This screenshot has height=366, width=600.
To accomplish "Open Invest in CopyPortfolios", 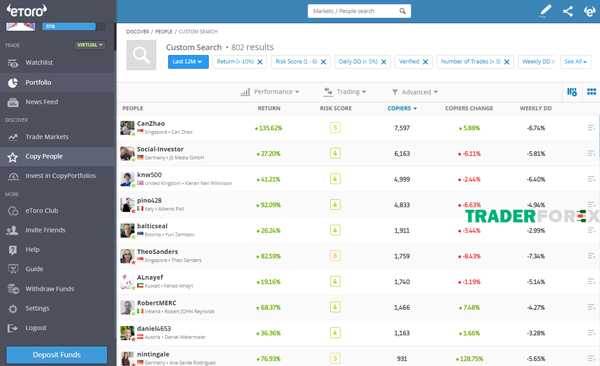I will coord(60,176).
